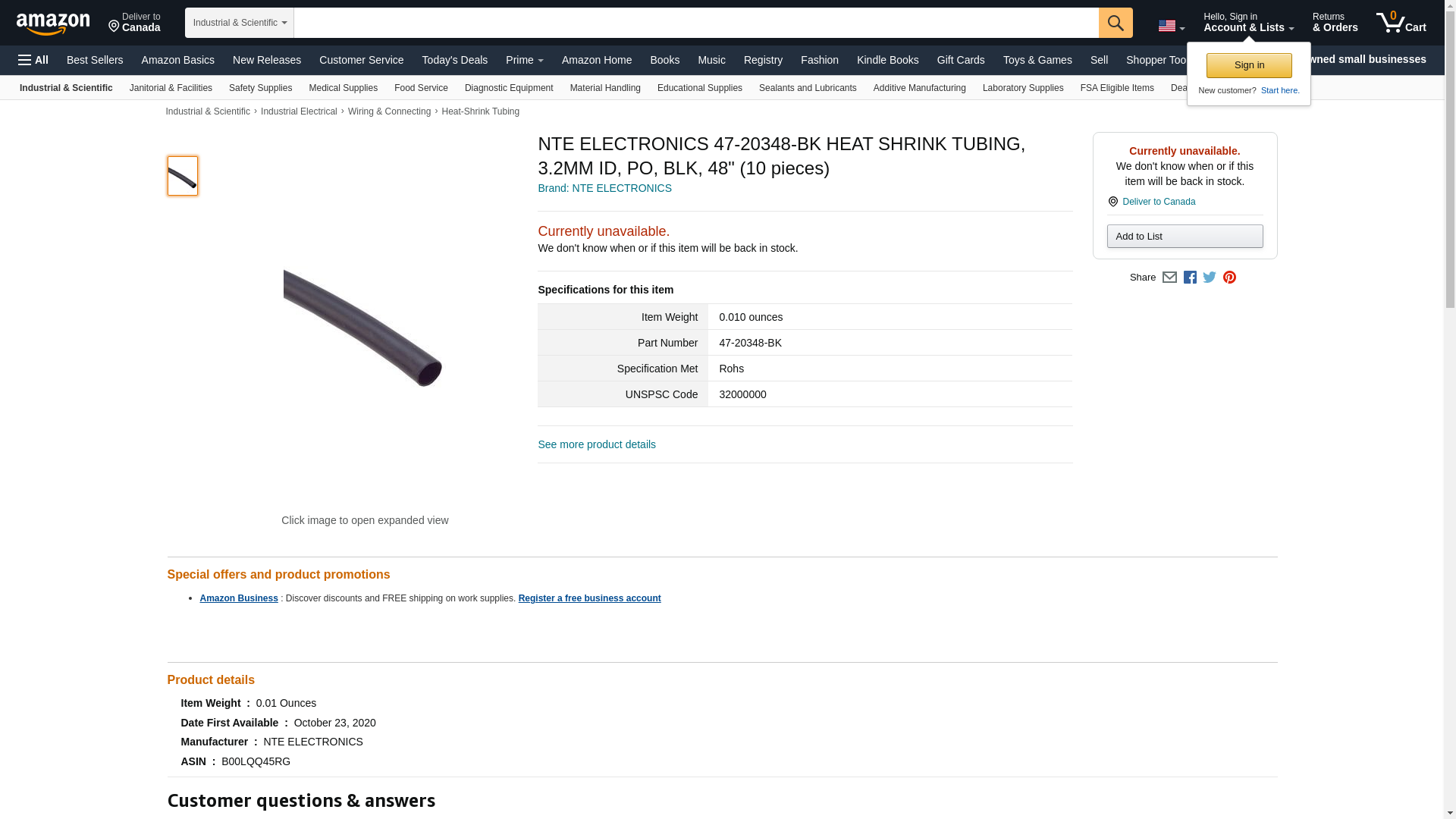Go to Safety Supplies subcategory tab
This screenshot has height=819, width=1456.
[x=260, y=88]
